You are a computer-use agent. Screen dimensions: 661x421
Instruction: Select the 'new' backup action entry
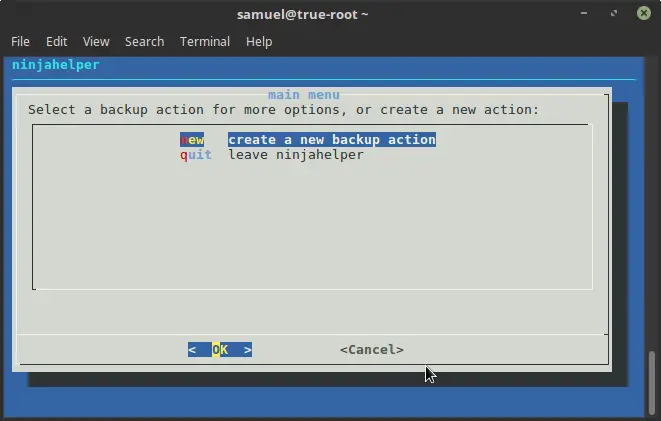coord(192,140)
